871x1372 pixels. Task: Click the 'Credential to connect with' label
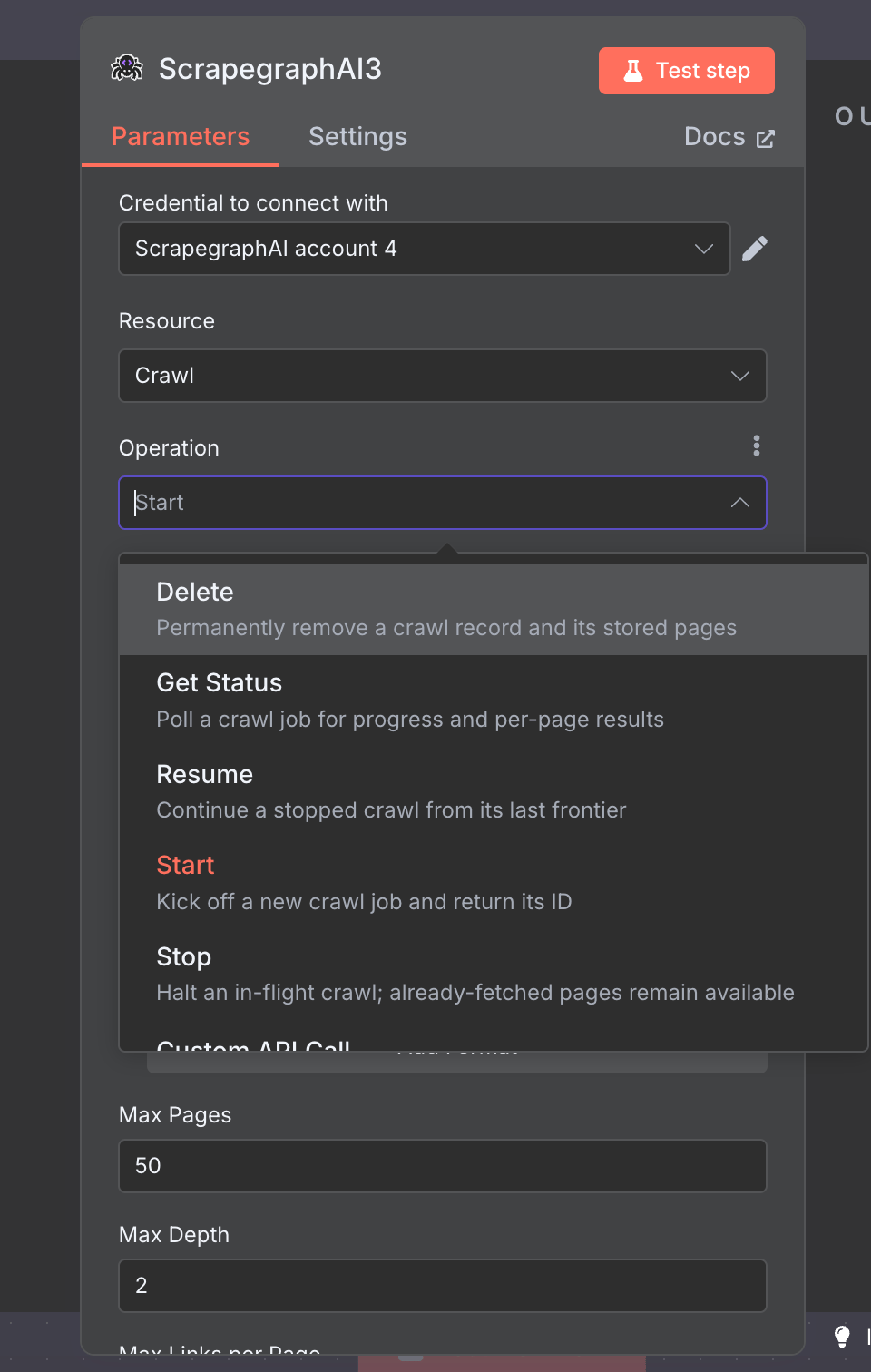(x=253, y=203)
